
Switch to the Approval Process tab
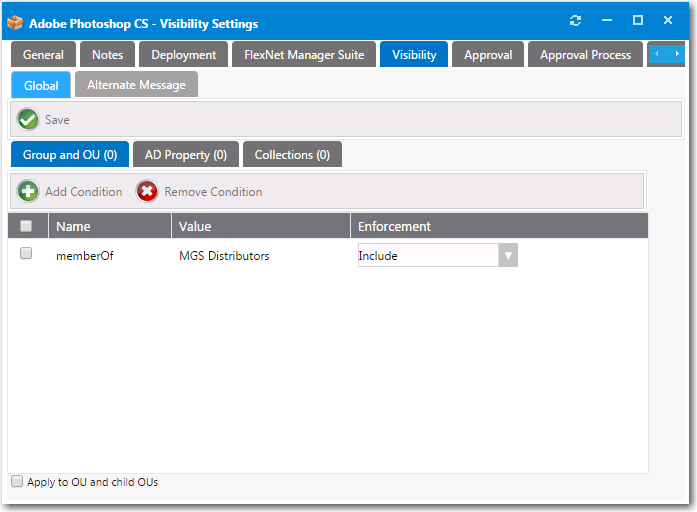[585, 55]
